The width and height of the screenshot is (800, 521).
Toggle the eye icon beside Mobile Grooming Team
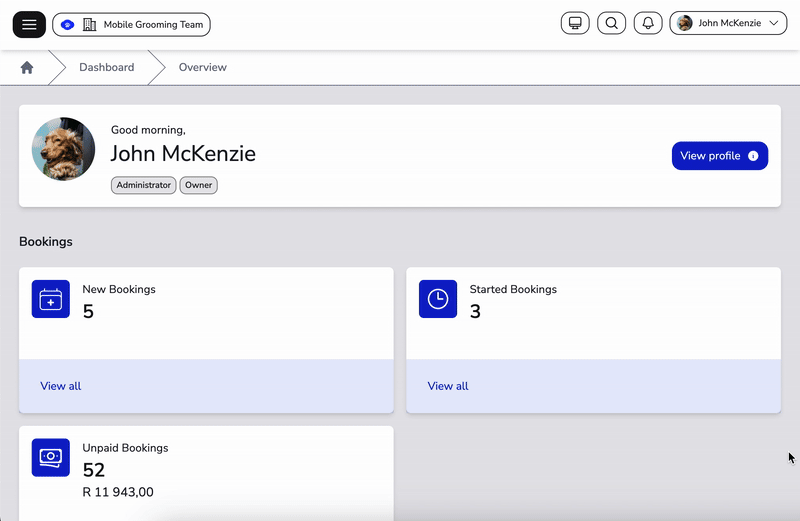click(68, 24)
